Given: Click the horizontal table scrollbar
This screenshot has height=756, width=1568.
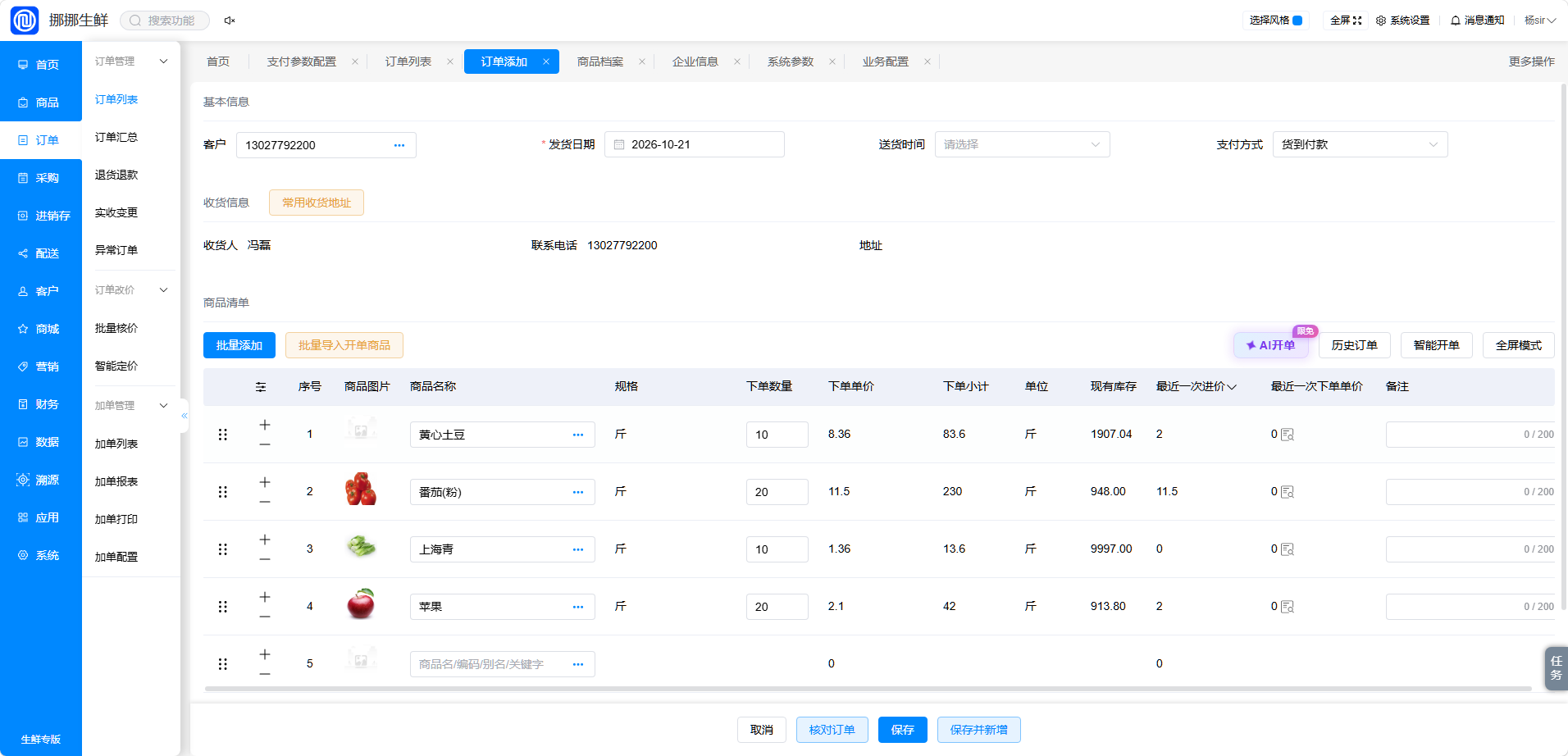Looking at the screenshot, I should tap(868, 689).
